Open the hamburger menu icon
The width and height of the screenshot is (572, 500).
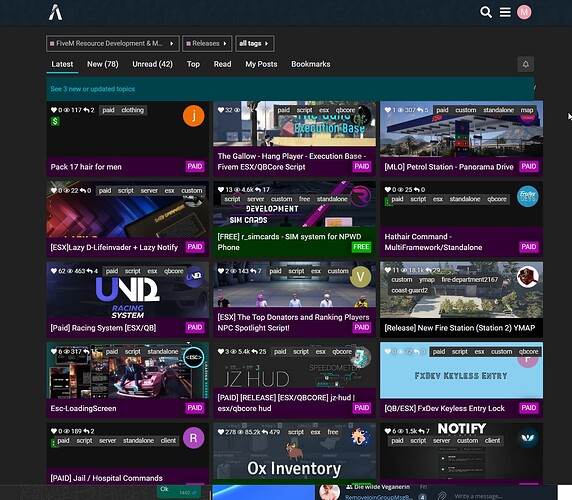pos(505,12)
